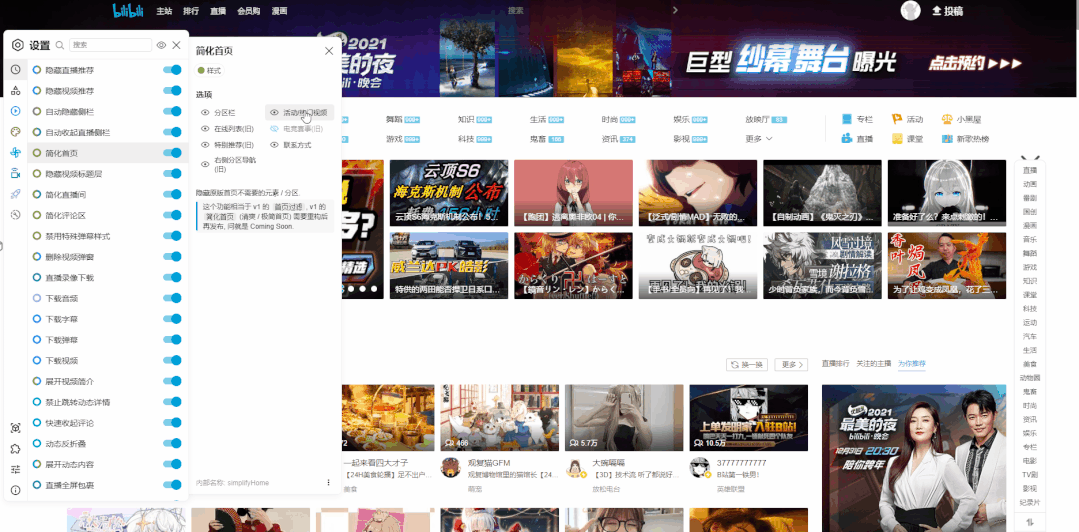Image resolution: width=1079 pixels, height=532 pixels.
Task: Open the sliders settings icon in sidebar
Action: pyautogui.click(x=15, y=469)
